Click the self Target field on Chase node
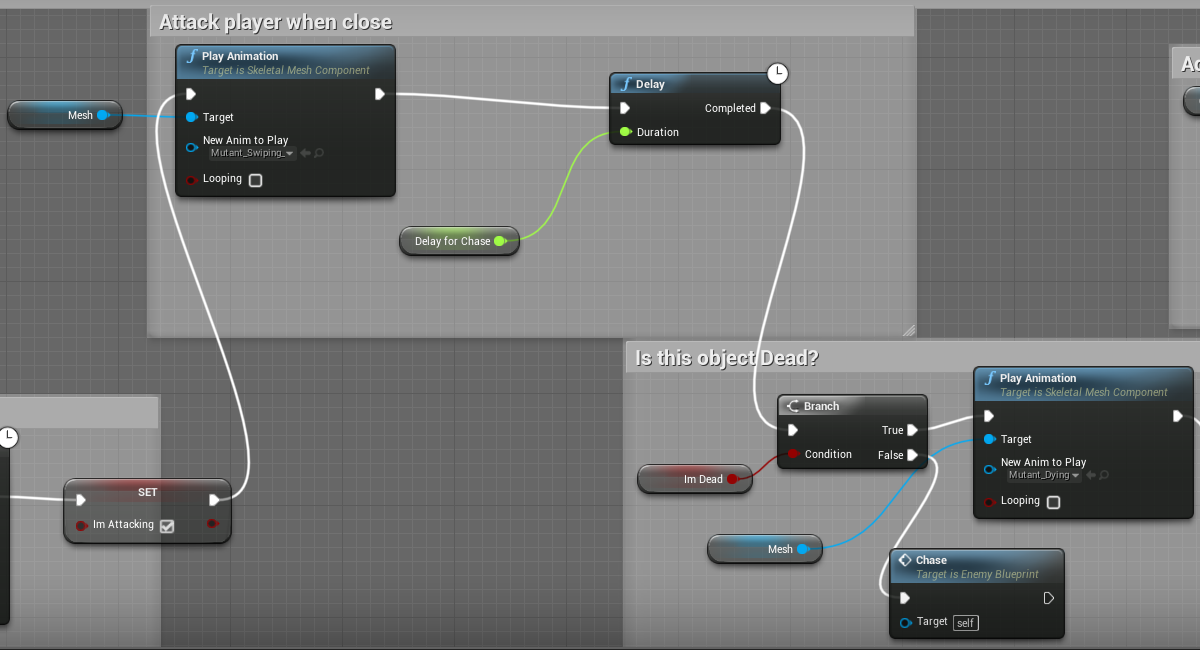The width and height of the screenshot is (1200, 650). [x=965, y=623]
